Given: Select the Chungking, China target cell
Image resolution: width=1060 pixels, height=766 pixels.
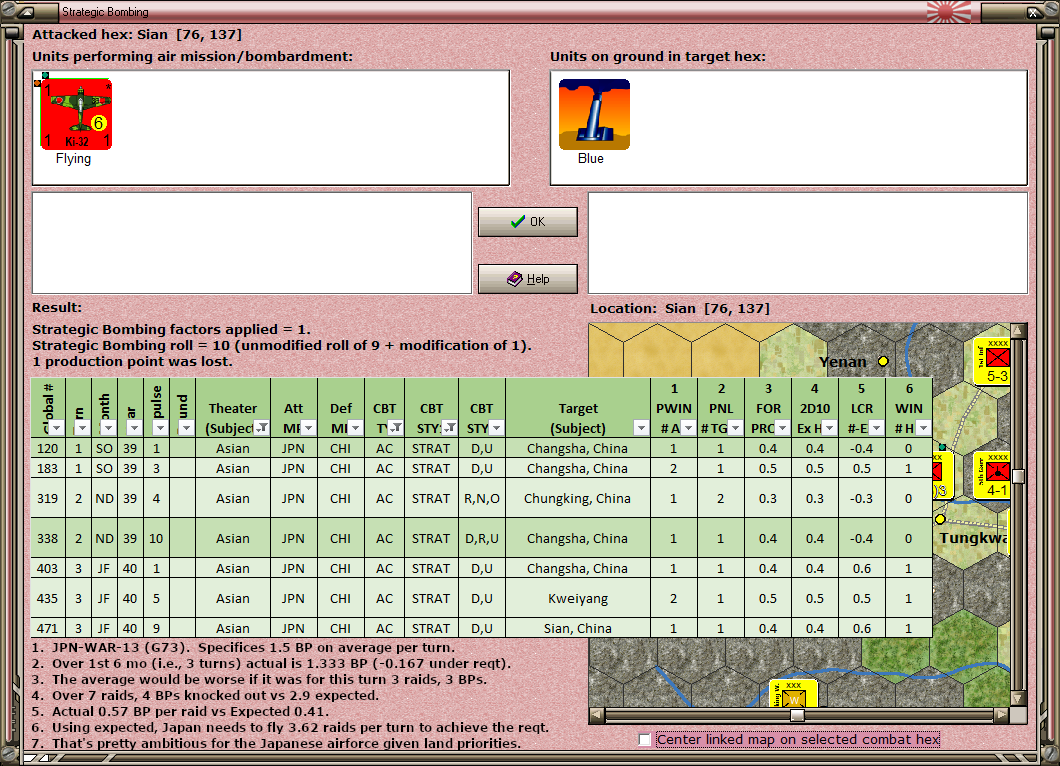Looking at the screenshot, I should 577,498.
